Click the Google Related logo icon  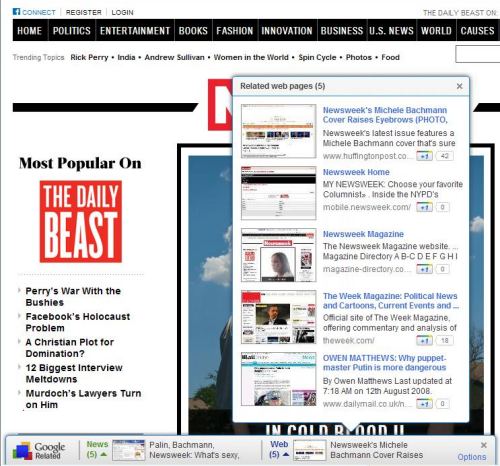pyautogui.click(x=22, y=450)
